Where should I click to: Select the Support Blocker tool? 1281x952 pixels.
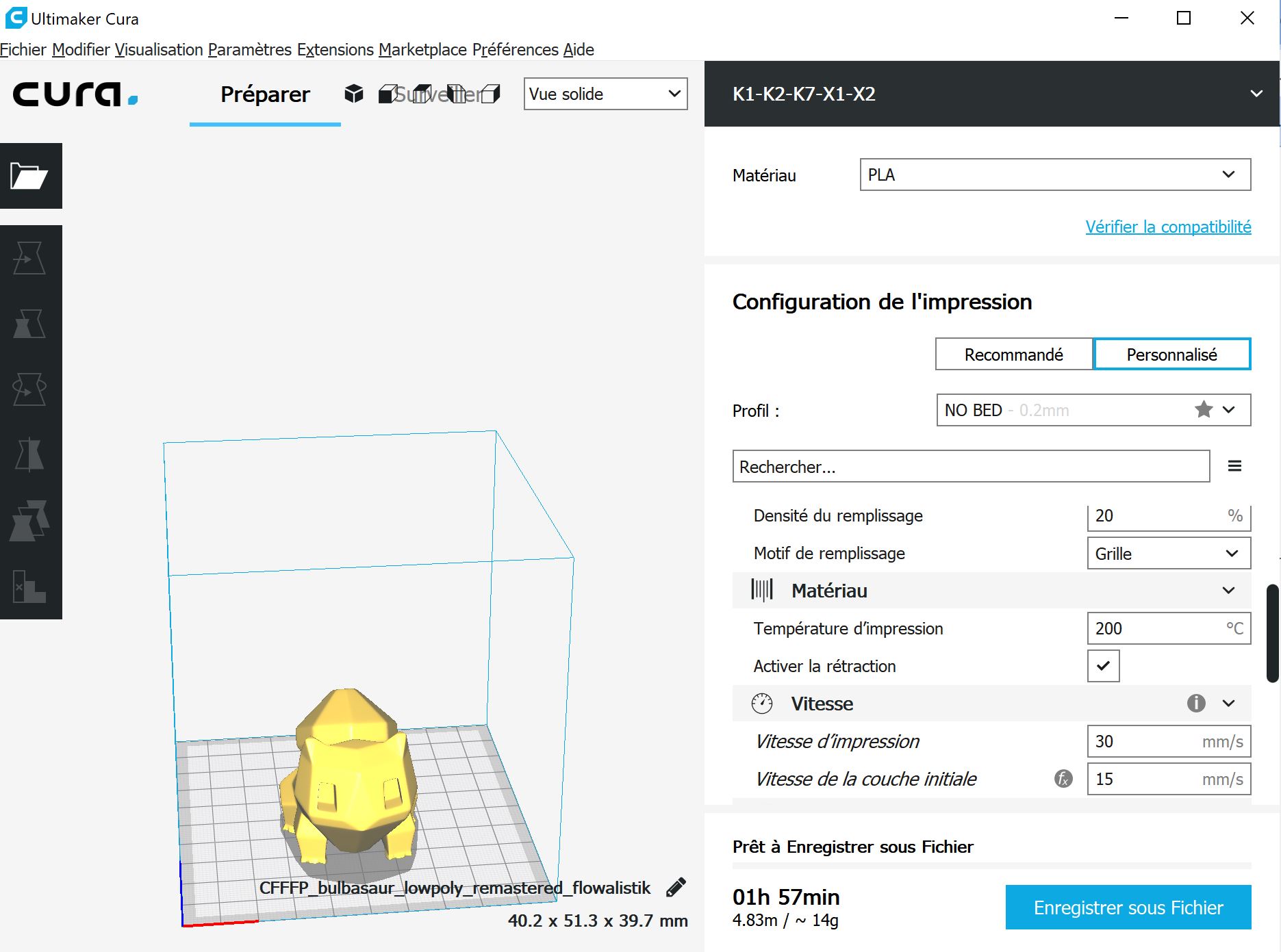(29, 587)
